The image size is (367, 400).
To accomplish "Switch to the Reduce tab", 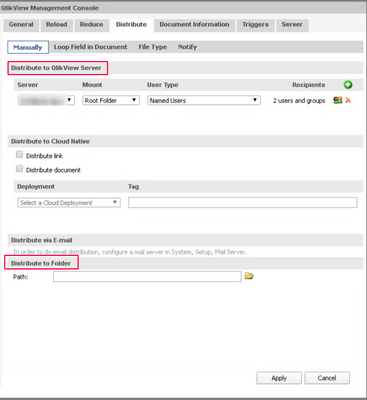I will (91, 25).
